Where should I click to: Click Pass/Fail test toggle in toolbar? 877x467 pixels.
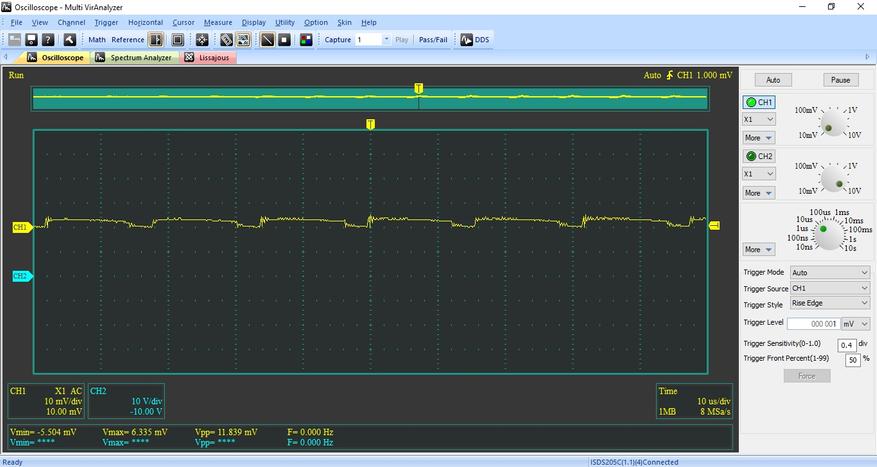pos(433,40)
